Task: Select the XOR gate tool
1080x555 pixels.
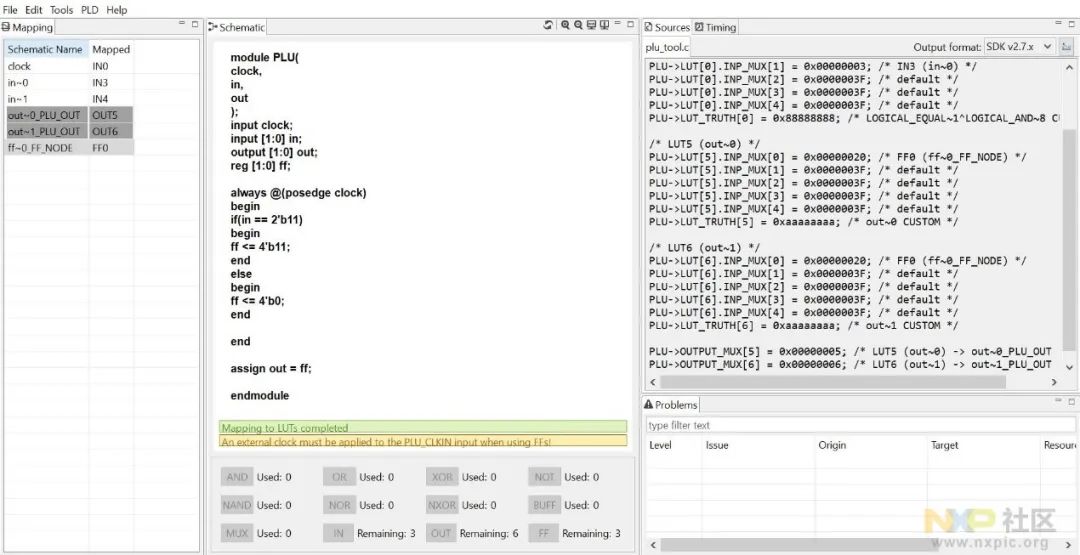Action: tap(442, 477)
